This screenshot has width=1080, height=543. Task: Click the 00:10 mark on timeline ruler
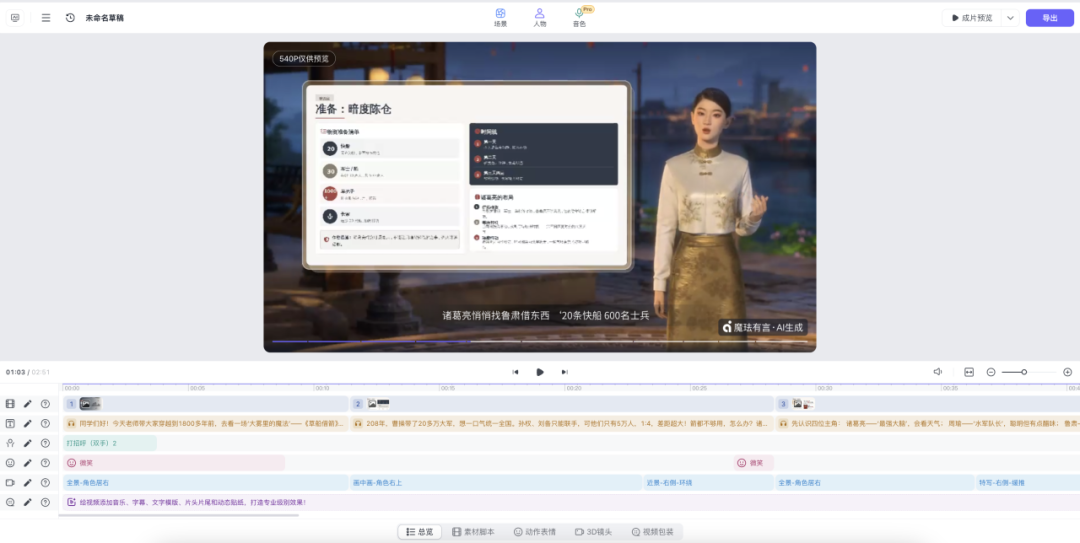(322, 389)
